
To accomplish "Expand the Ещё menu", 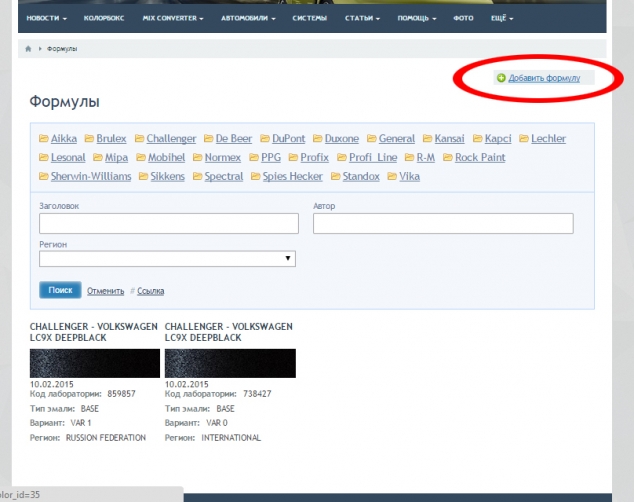I will pos(502,18).
